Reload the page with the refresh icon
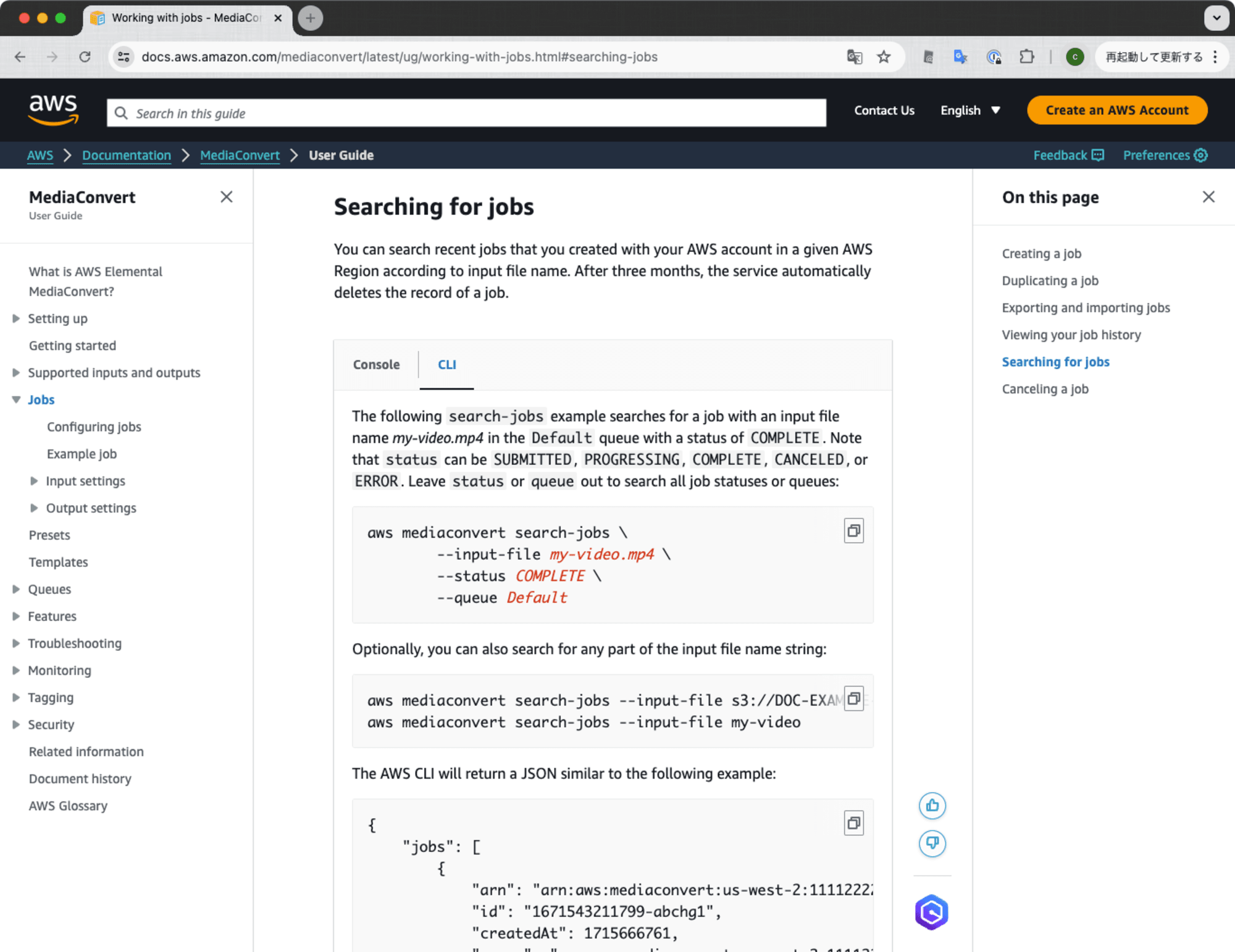1235x952 pixels. 85,57
